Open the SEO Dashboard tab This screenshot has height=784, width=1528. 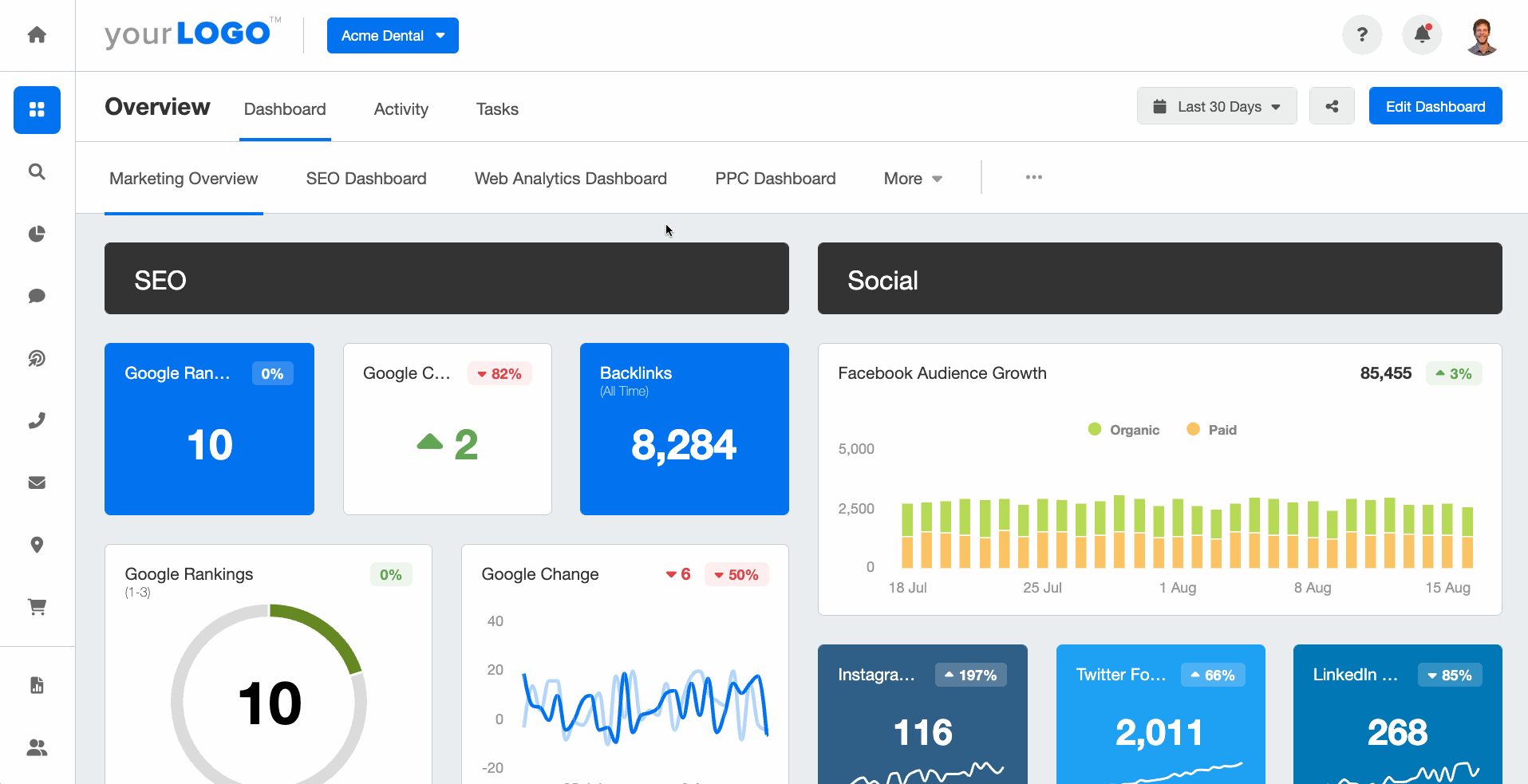pyautogui.click(x=365, y=178)
